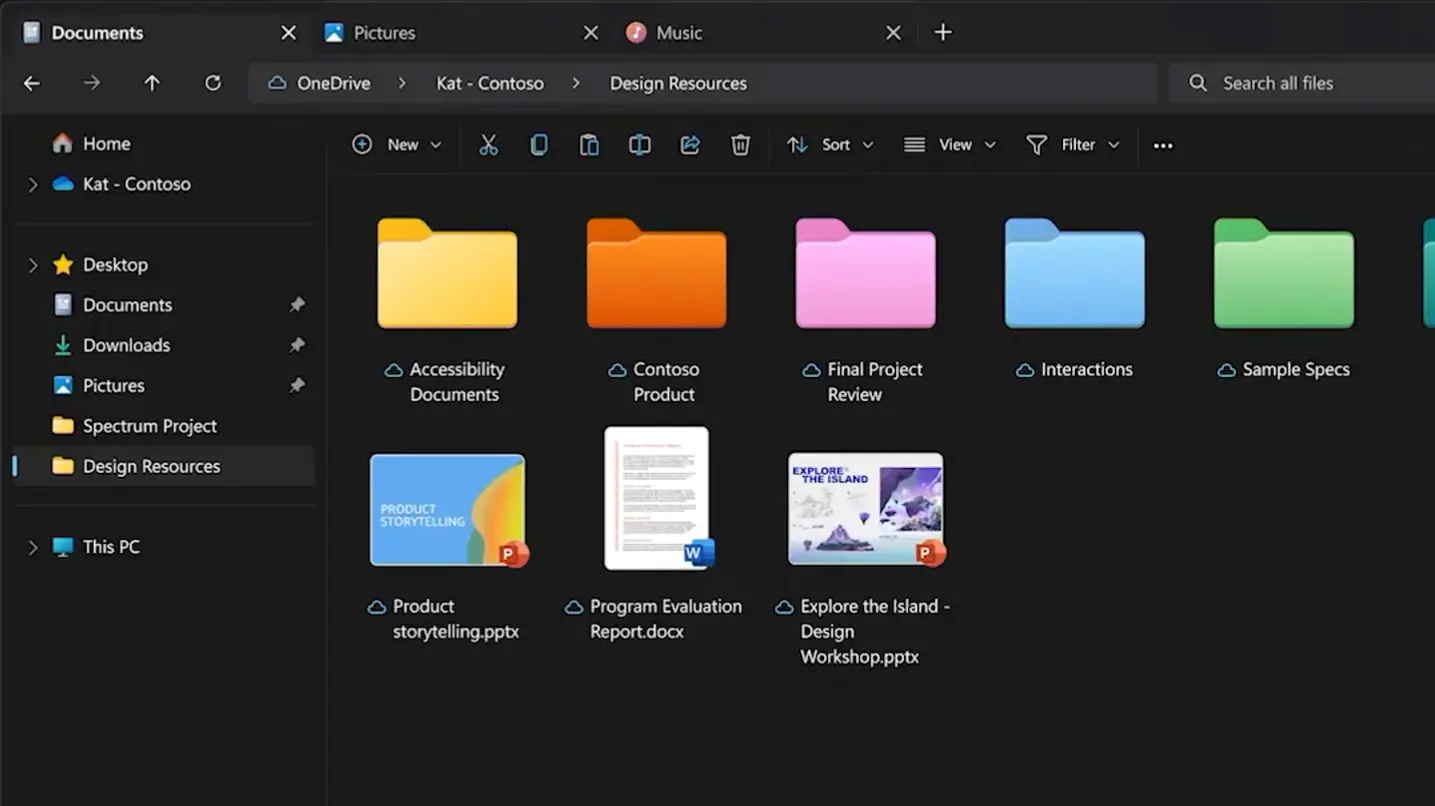This screenshot has width=1435, height=806.
Task: Open the See more ellipsis menu
Action: pyautogui.click(x=1163, y=145)
